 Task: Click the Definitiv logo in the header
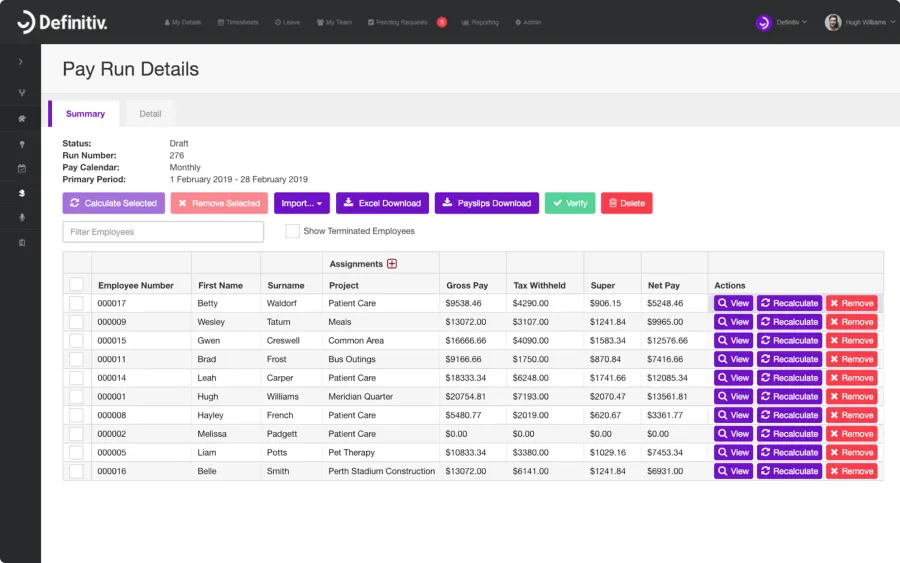62,22
